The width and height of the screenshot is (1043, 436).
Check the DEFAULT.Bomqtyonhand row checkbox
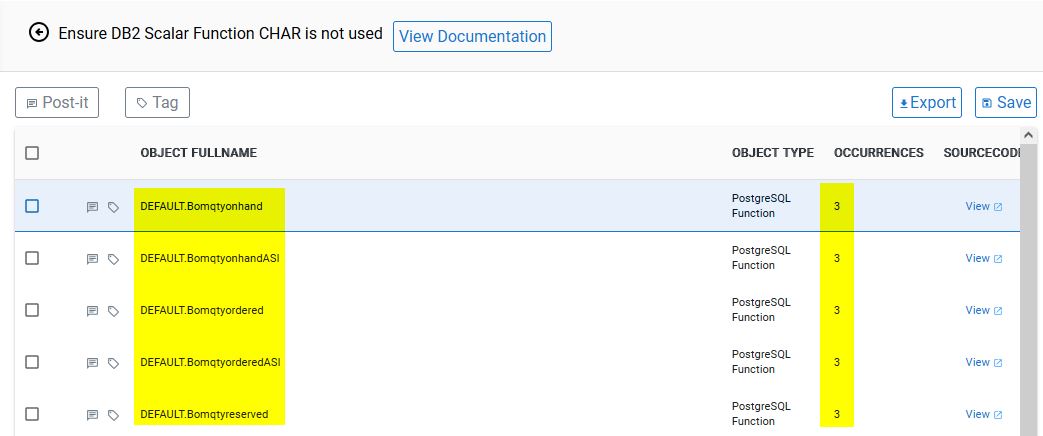coord(32,206)
